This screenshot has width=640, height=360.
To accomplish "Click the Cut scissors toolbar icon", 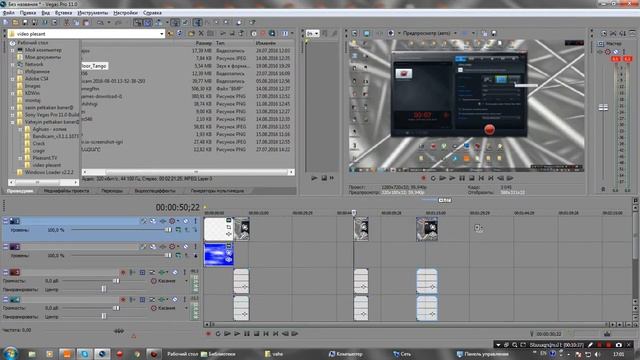I will click(67, 22).
